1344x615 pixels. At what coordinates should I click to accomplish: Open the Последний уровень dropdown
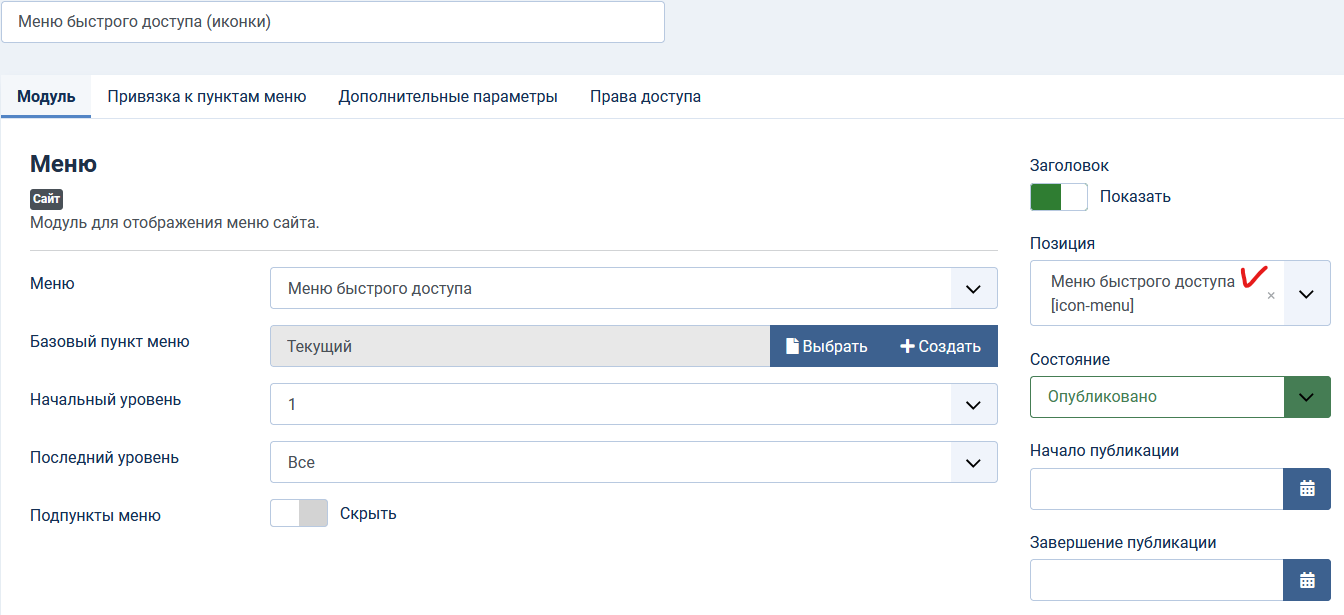pyautogui.click(x=633, y=462)
